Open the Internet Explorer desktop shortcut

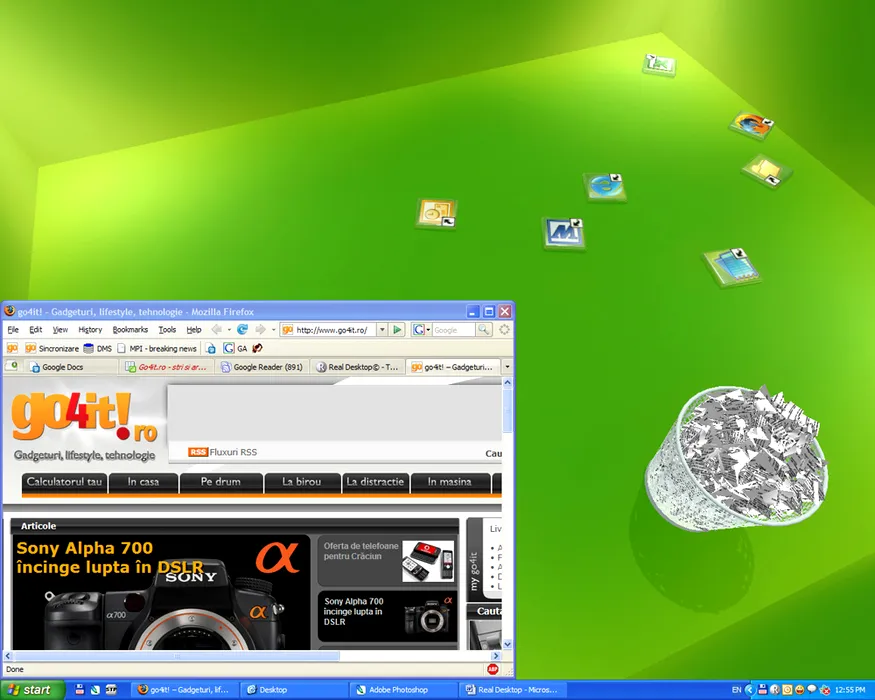click(x=604, y=186)
